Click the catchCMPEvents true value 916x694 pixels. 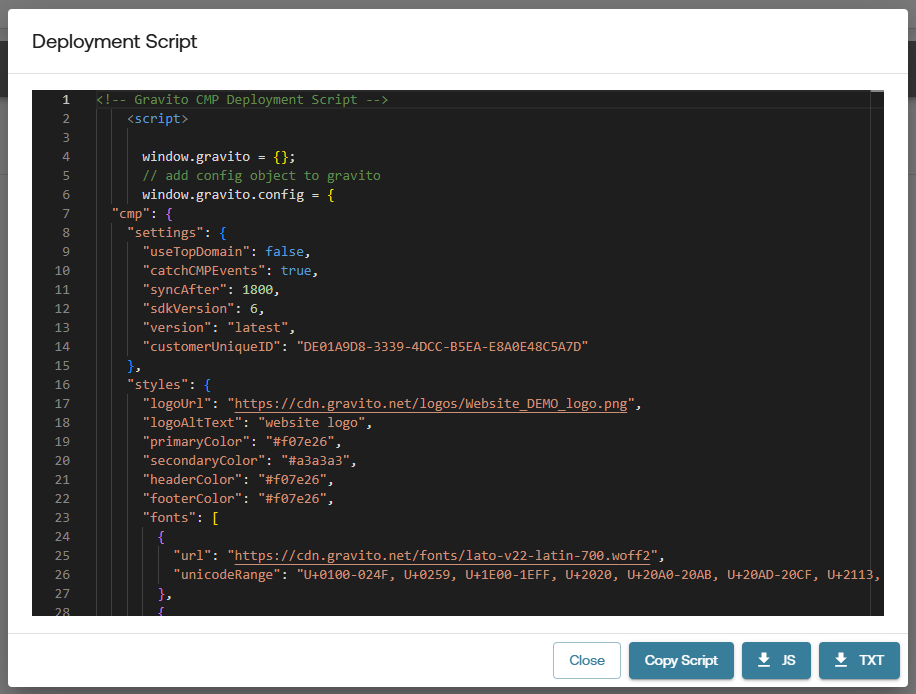click(x=296, y=270)
